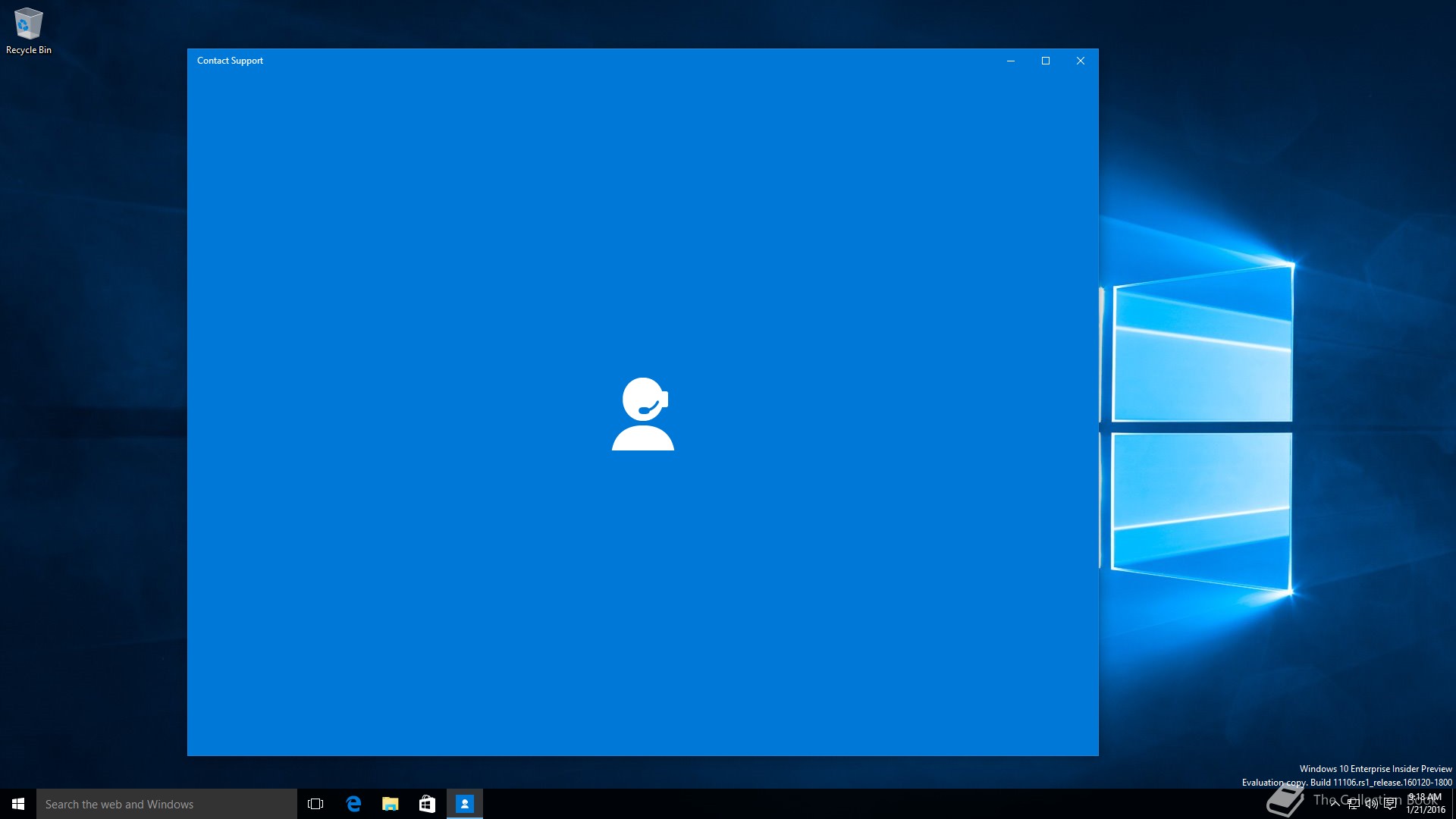The image size is (1456, 819).
Task: Click the Contact Support window title text
Action: (230, 61)
